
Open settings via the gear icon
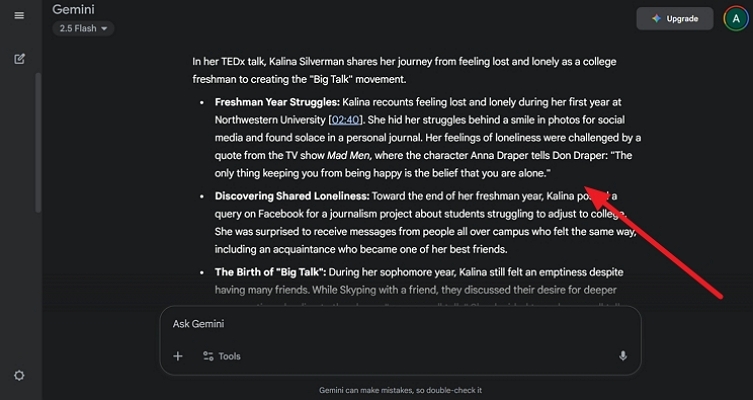pyautogui.click(x=19, y=375)
